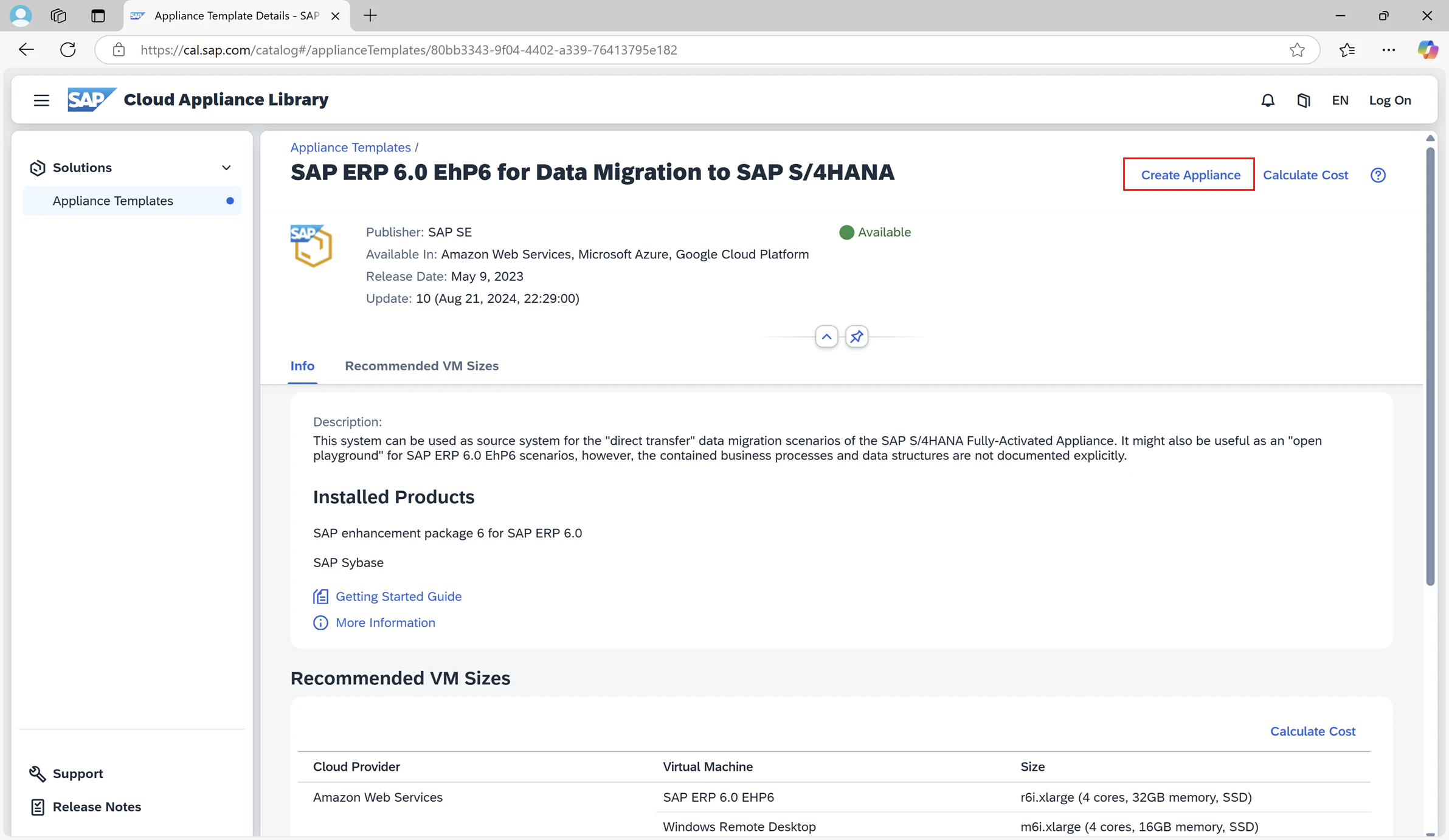Open the Appliance Templates breadcrumb link
Image resolution: width=1449 pixels, height=840 pixels.
pos(350,147)
